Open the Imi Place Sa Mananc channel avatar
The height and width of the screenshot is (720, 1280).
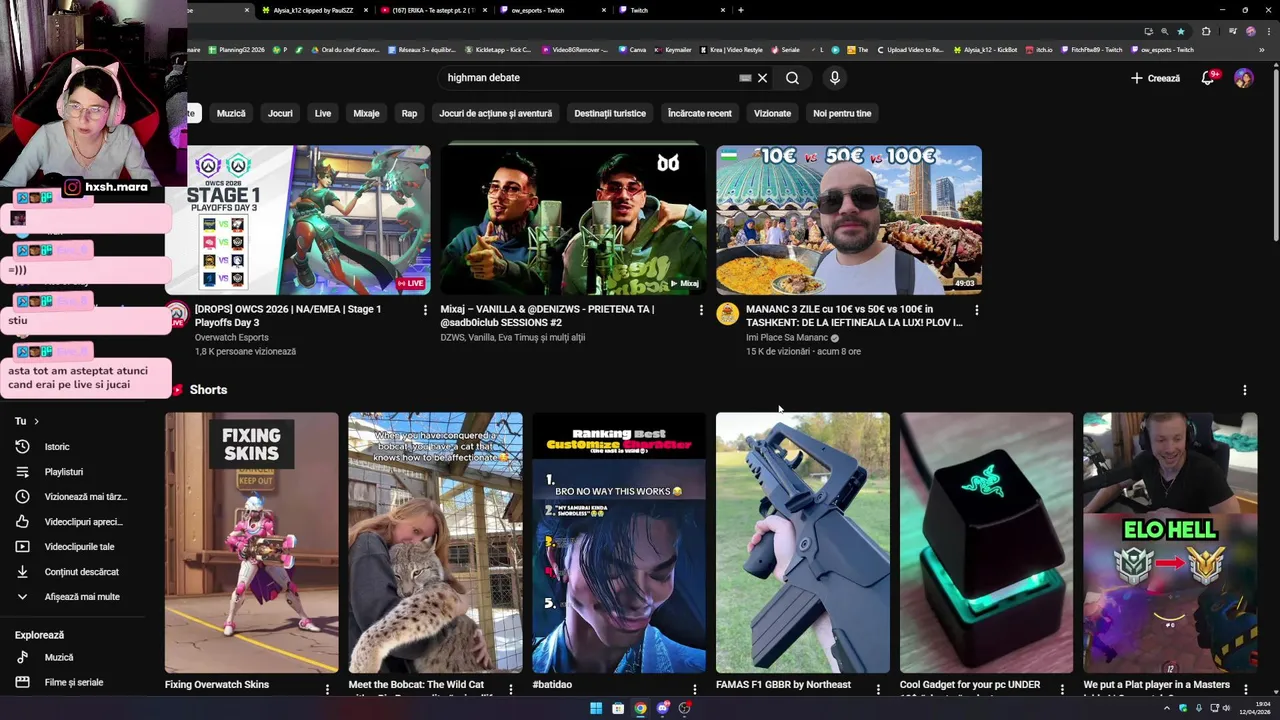727,315
